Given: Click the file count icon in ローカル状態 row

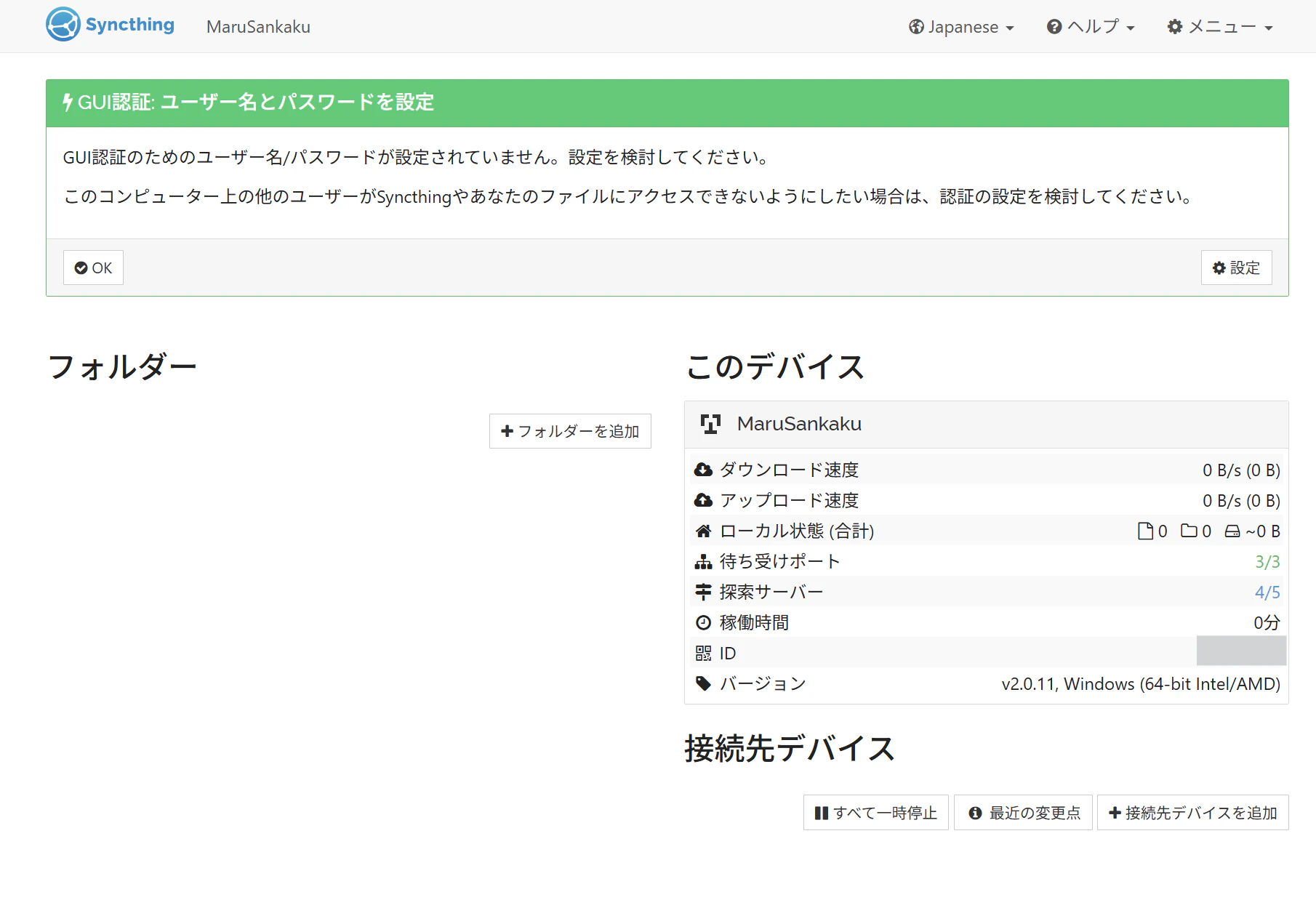Looking at the screenshot, I should pyautogui.click(x=1145, y=531).
